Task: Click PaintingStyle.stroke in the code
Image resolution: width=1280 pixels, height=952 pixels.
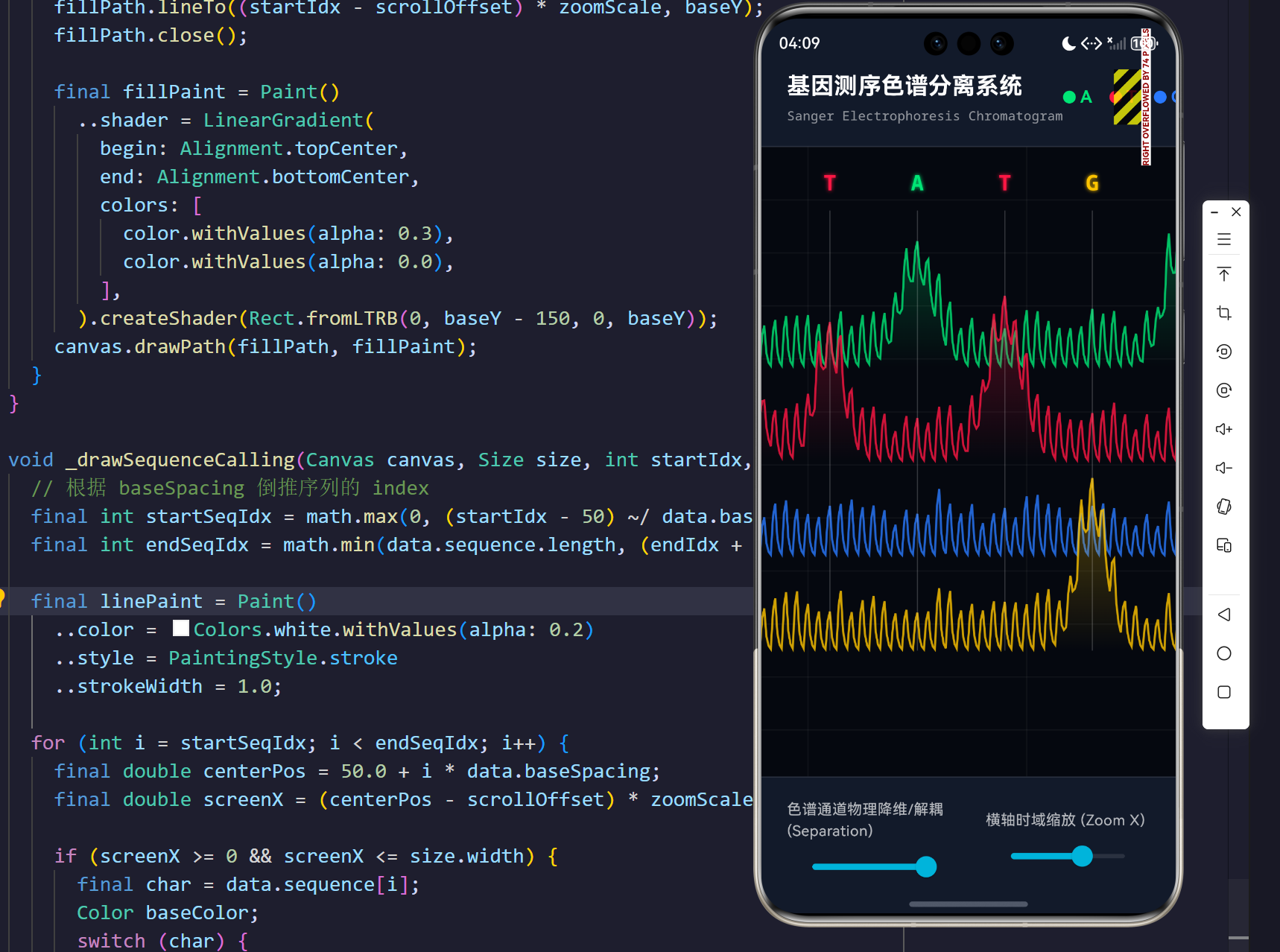Action: [x=283, y=658]
